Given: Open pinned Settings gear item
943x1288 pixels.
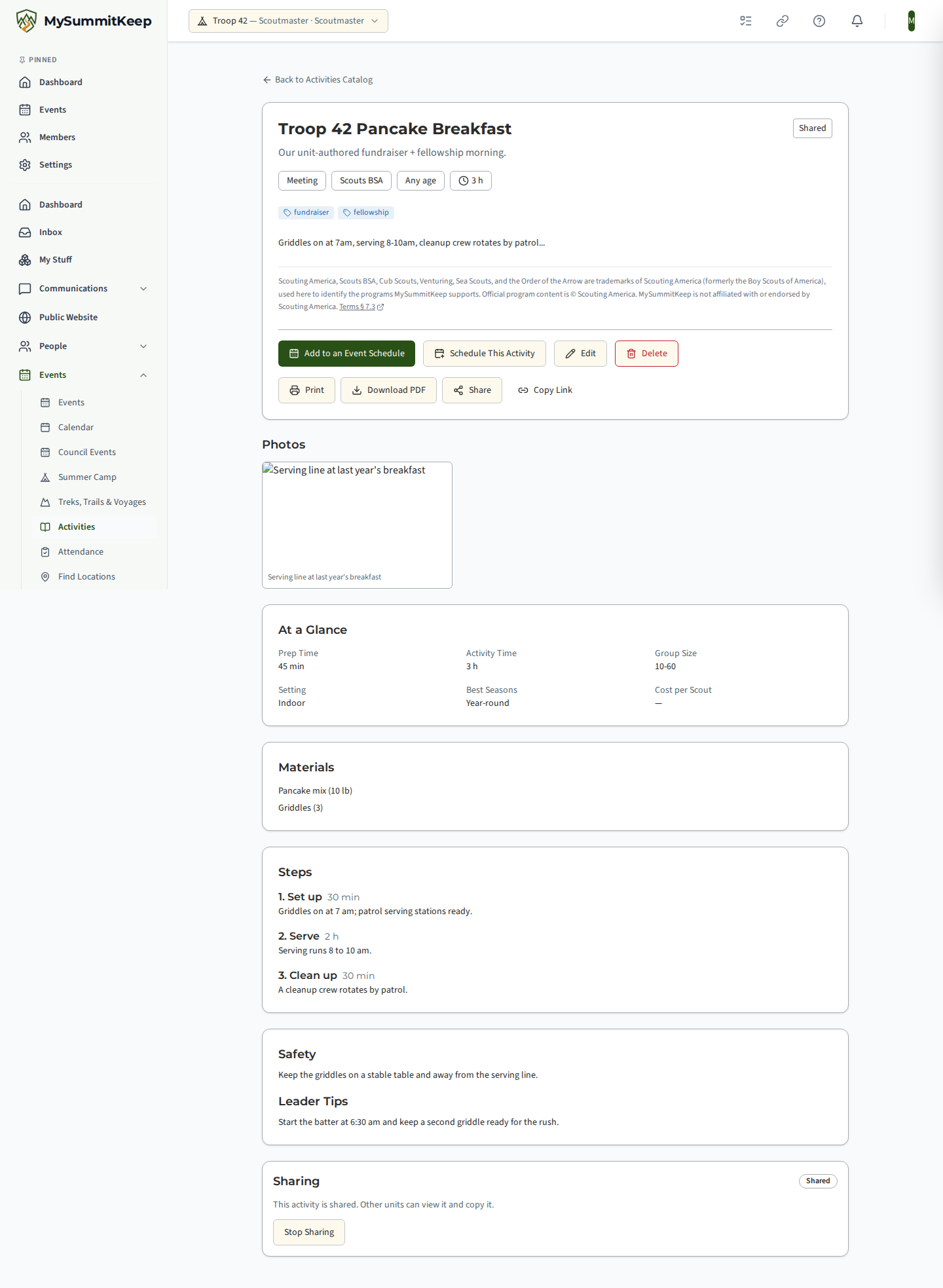Looking at the screenshot, I should pos(84,164).
